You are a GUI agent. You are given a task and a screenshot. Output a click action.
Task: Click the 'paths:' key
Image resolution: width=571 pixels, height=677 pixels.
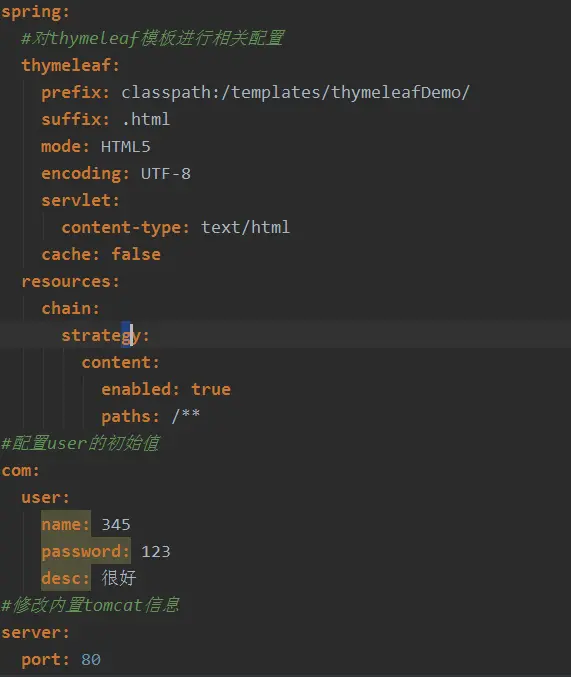(x=130, y=417)
